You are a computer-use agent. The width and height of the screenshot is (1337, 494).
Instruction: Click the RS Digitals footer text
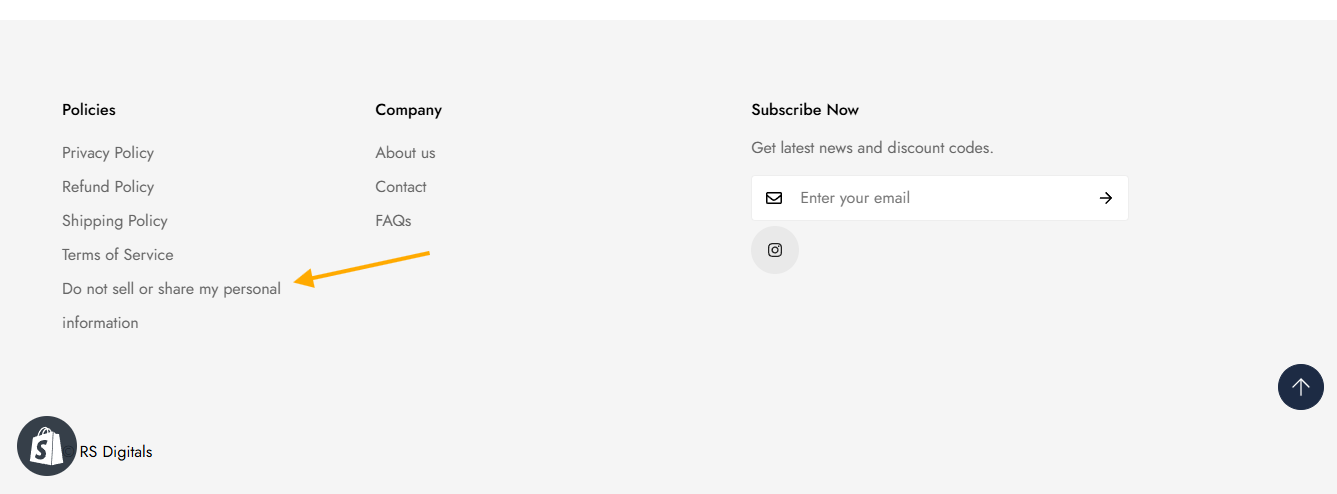[116, 452]
